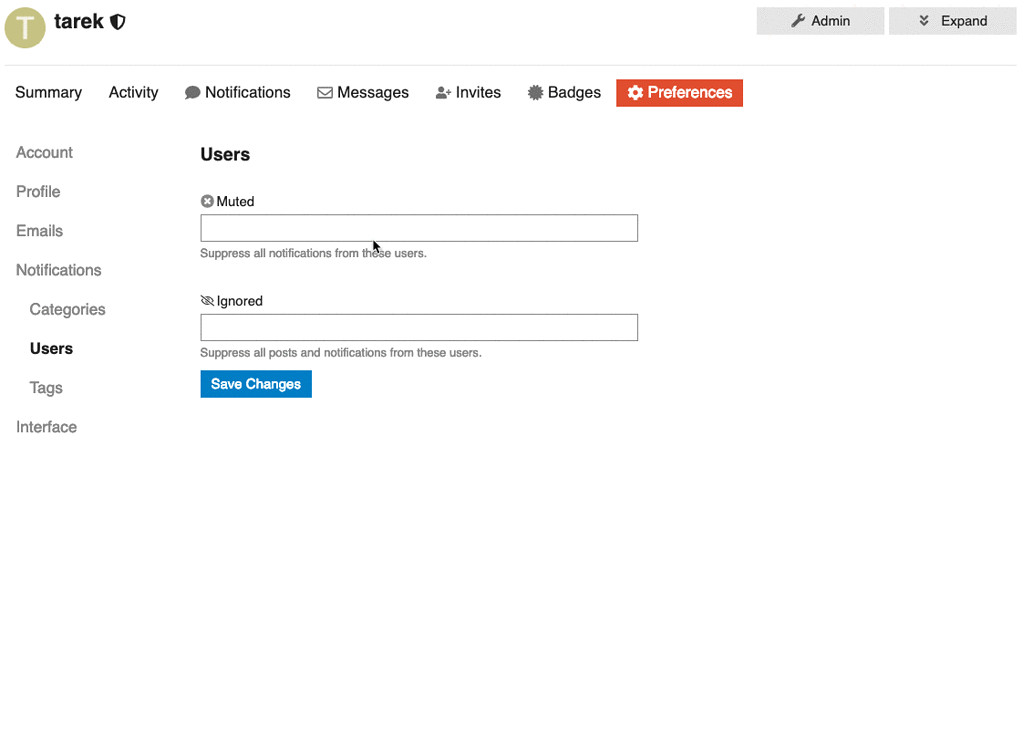Viewport: 1023px width, 737px height.
Task: Click the speech bubble Notifications icon
Action: point(193,93)
